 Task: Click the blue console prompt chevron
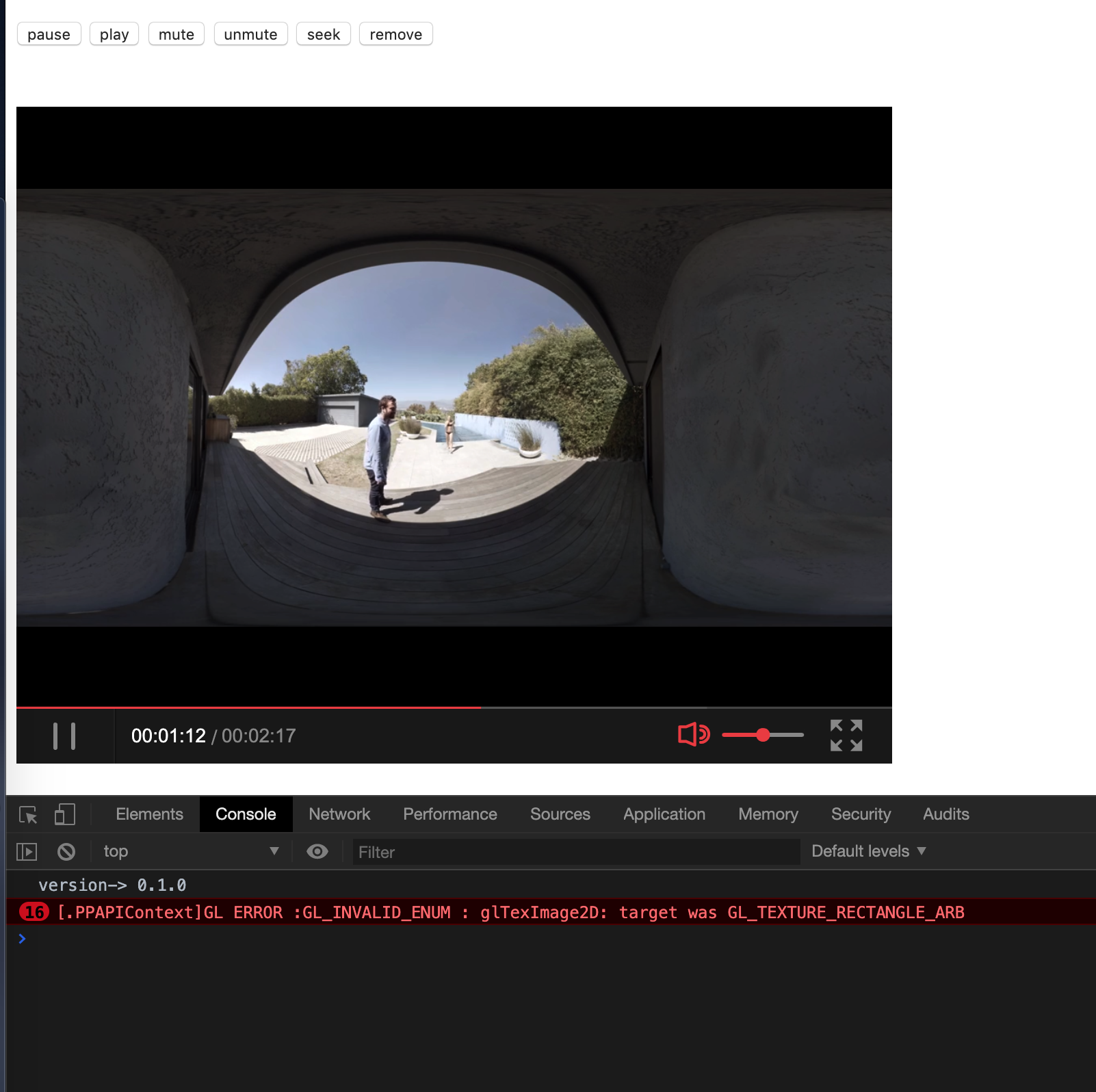[x=22, y=939]
